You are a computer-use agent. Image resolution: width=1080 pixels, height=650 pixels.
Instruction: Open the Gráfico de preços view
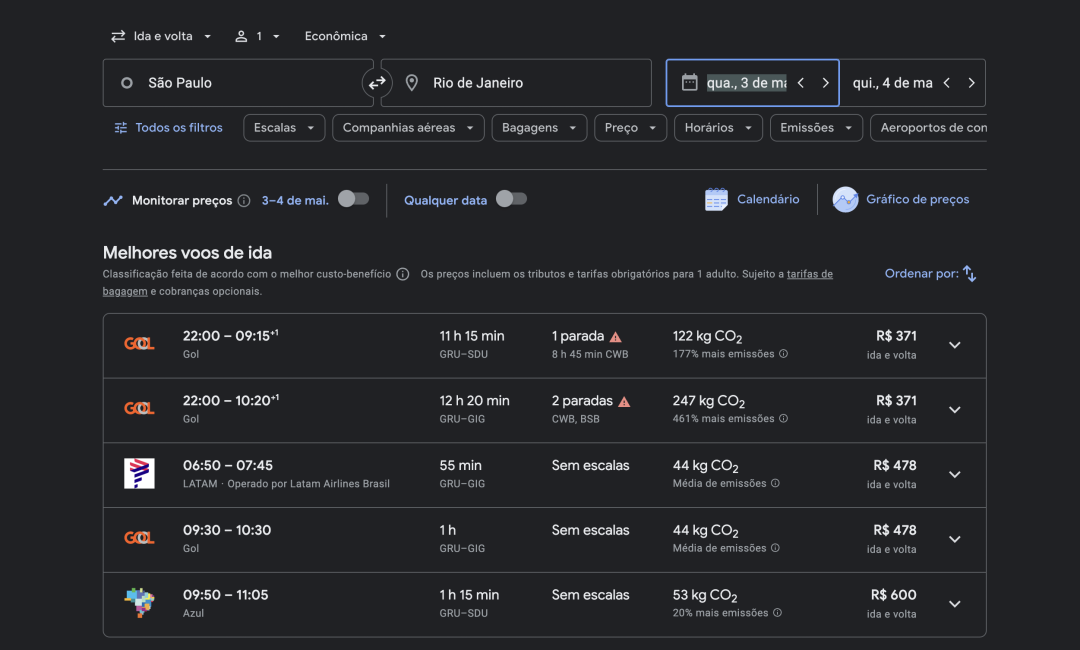(900, 198)
